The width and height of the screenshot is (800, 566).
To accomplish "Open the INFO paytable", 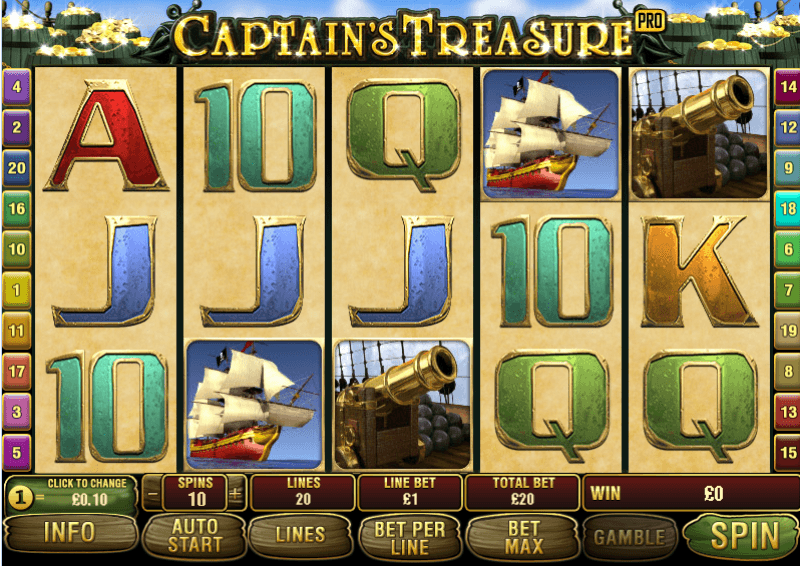I will (x=70, y=533).
